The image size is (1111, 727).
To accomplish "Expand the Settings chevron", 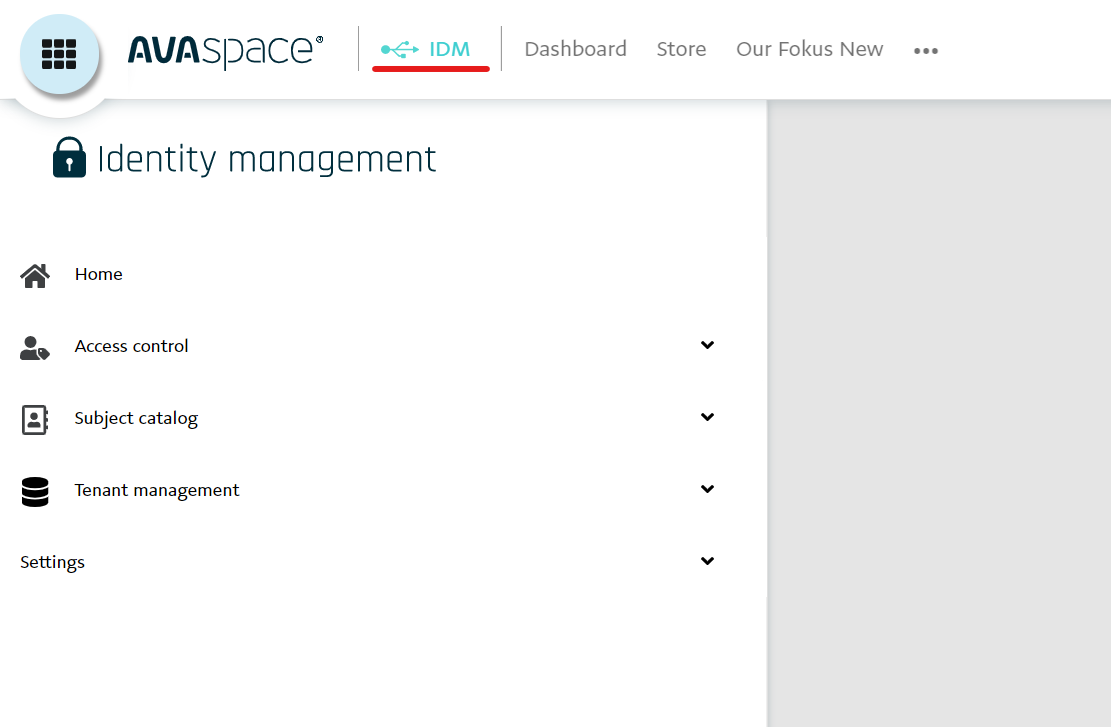I will (707, 561).
